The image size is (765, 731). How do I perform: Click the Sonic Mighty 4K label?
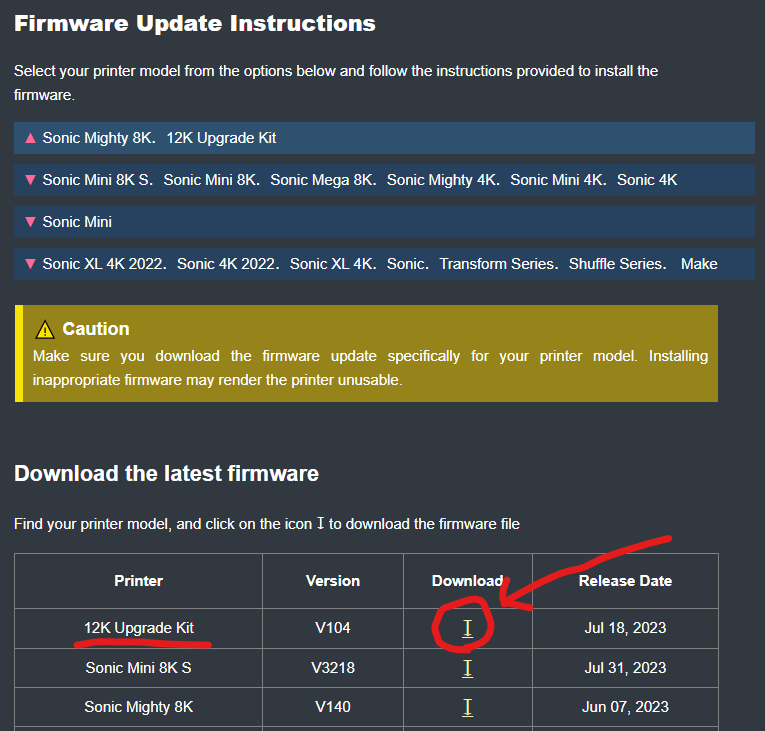pyautogui.click(x=443, y=180)
